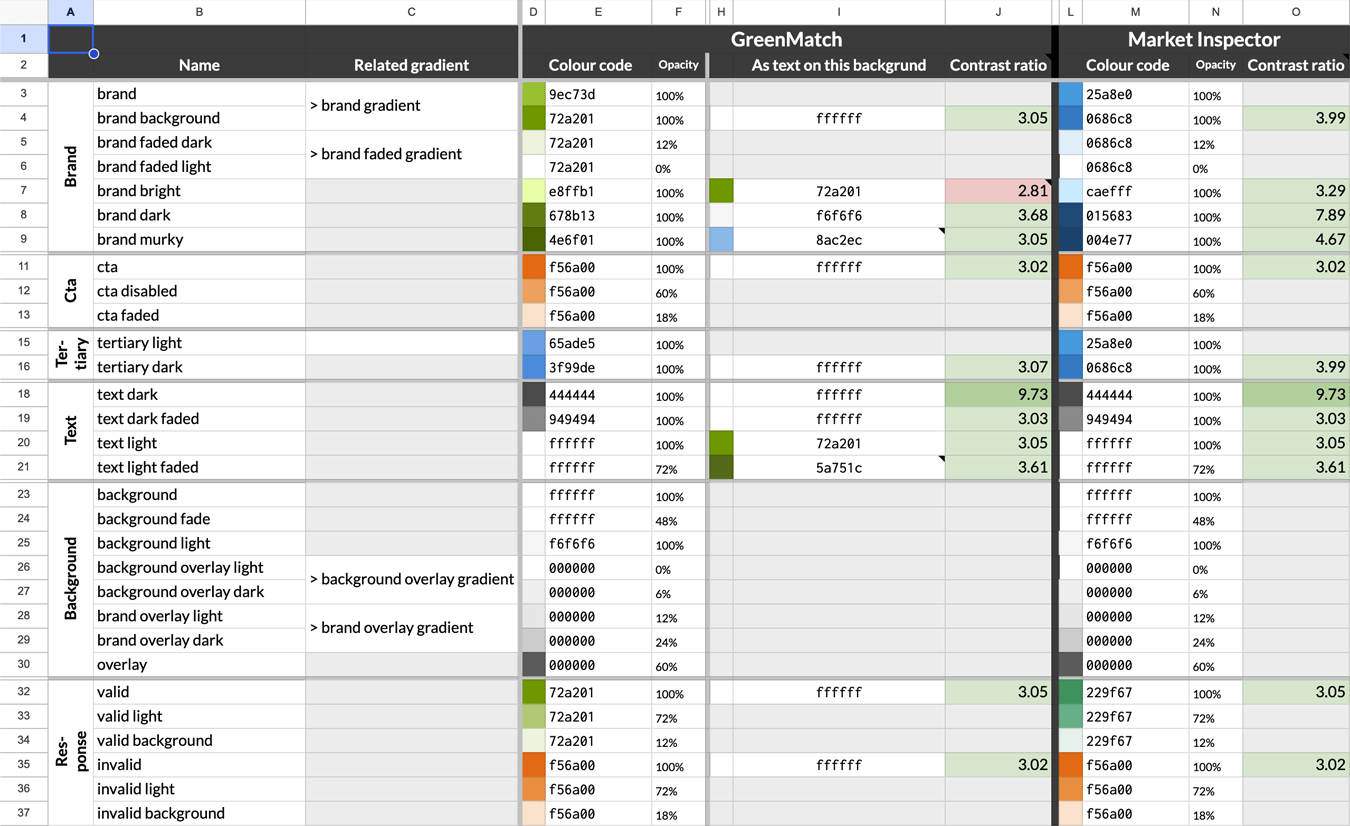The image size is (1350, 826).
Task: Click the GreenMatch swatch in the tertiary dark row
Action: pyautogui.click(x=533, y=368)
